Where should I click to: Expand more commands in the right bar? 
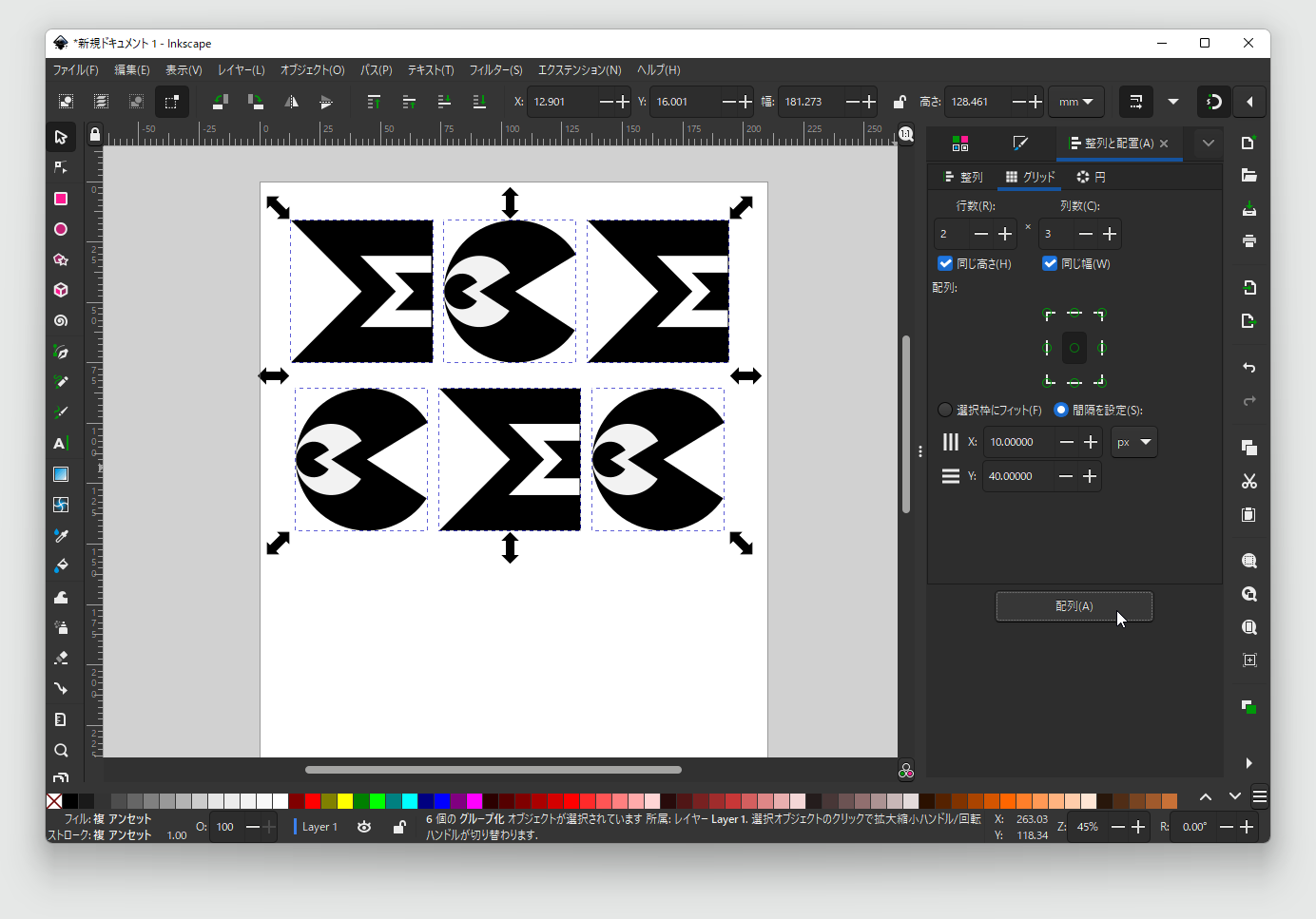1249,763
